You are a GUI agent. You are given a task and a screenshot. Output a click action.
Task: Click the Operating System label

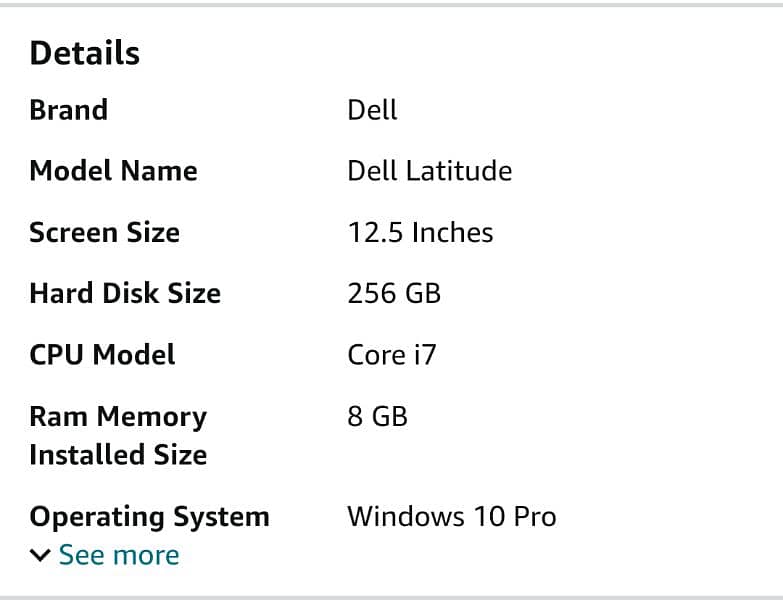[x=149, y=517]
